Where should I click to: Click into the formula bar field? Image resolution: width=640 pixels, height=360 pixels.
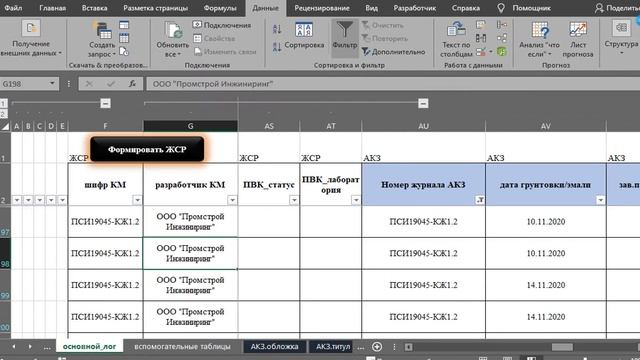point(393,84)
